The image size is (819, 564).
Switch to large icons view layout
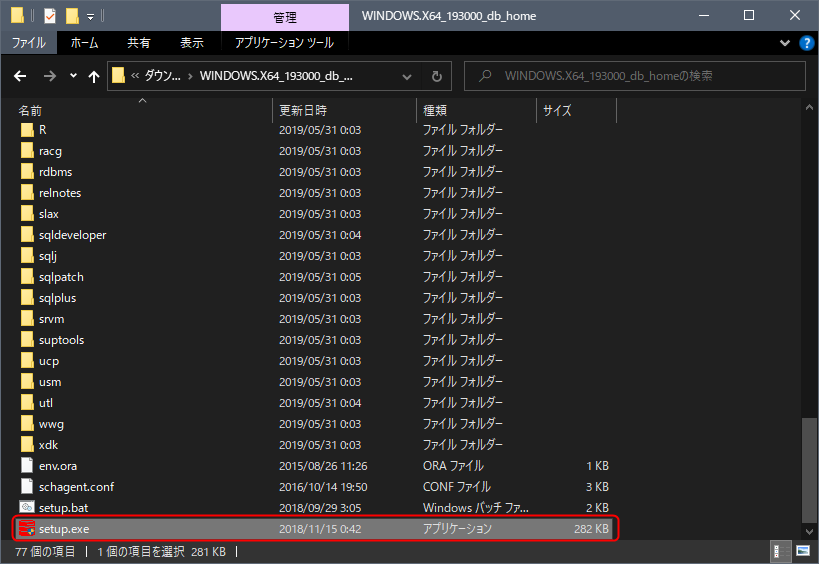(x=803, y=551)
